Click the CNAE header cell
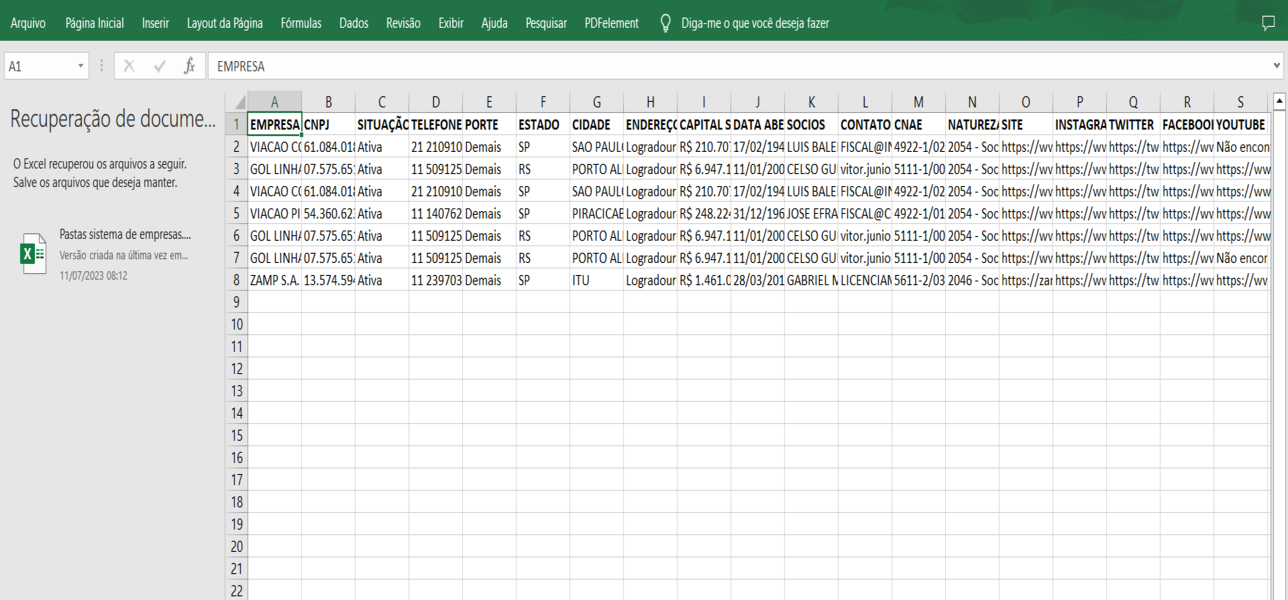The image size is (1288, 600). [x=918, y=125]
